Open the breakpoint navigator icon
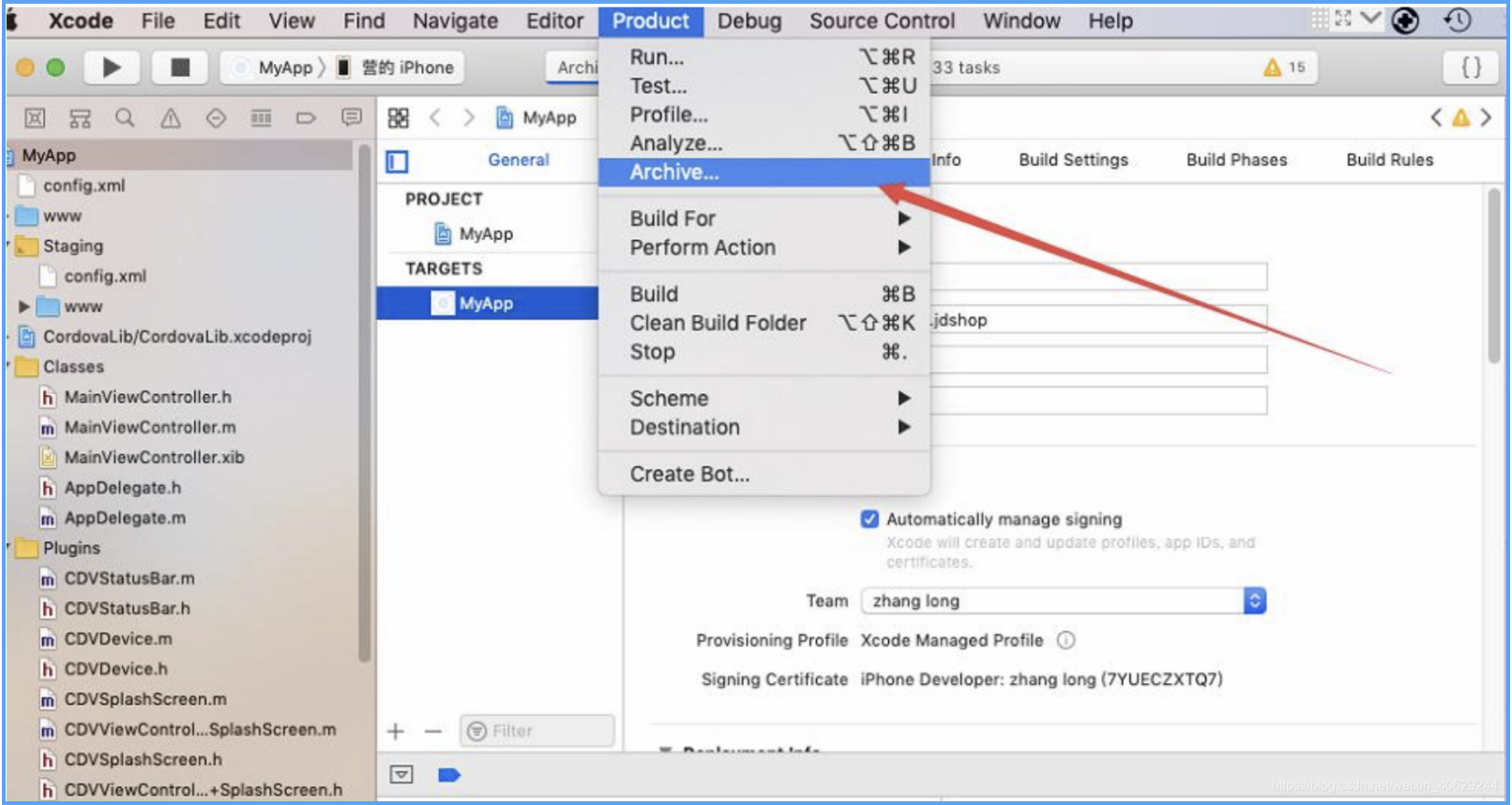The image size is (1512, 805). point(306,118)
